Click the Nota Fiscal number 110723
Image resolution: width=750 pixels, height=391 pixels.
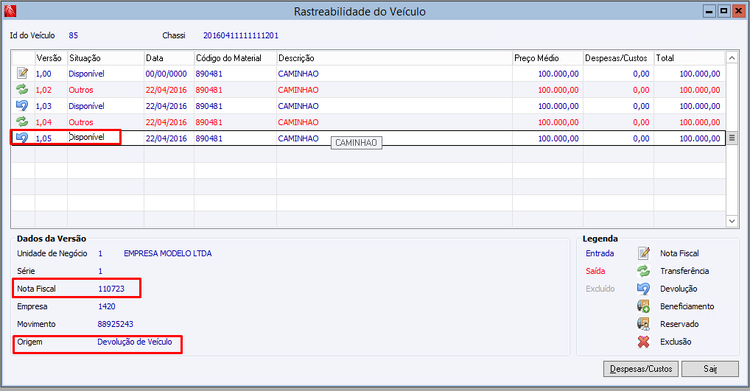click(111, 289)
